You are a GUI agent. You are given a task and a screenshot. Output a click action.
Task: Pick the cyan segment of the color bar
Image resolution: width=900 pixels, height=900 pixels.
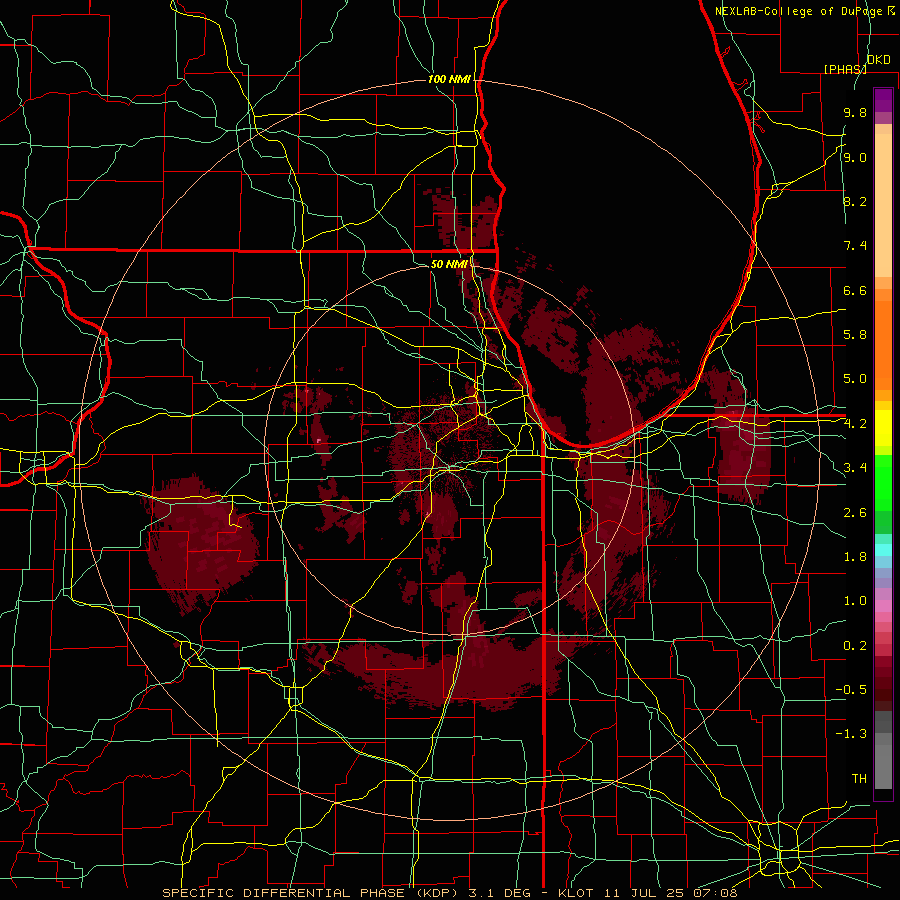[x=883, y=549]
